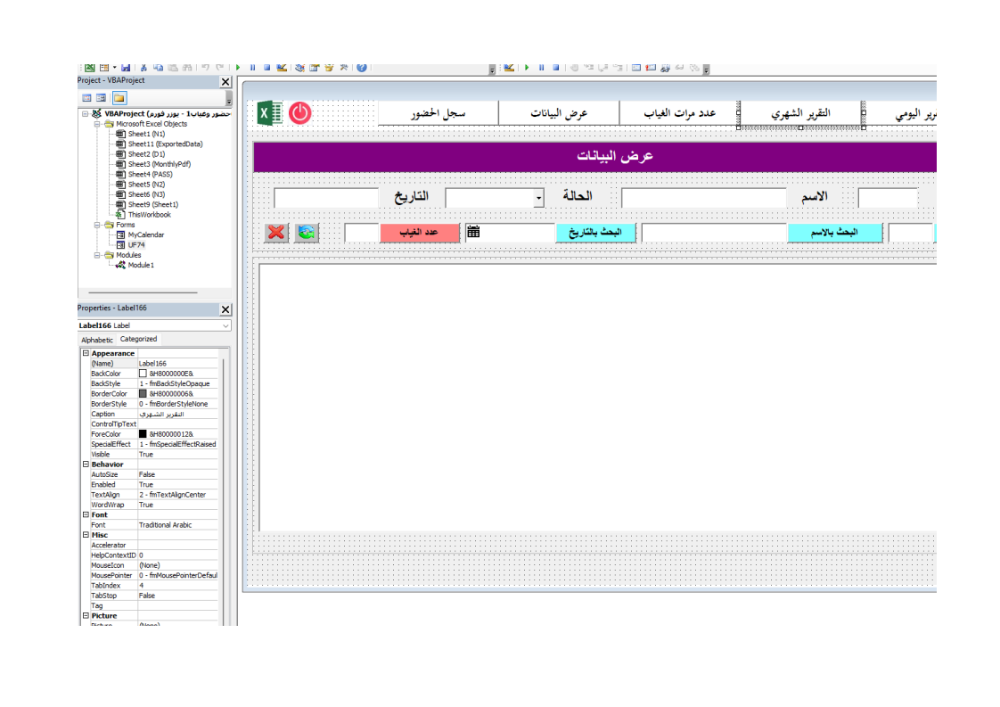Screen dimensions: 1000x707
Task: Collapse the Font properties category
Action: [85, 514]
